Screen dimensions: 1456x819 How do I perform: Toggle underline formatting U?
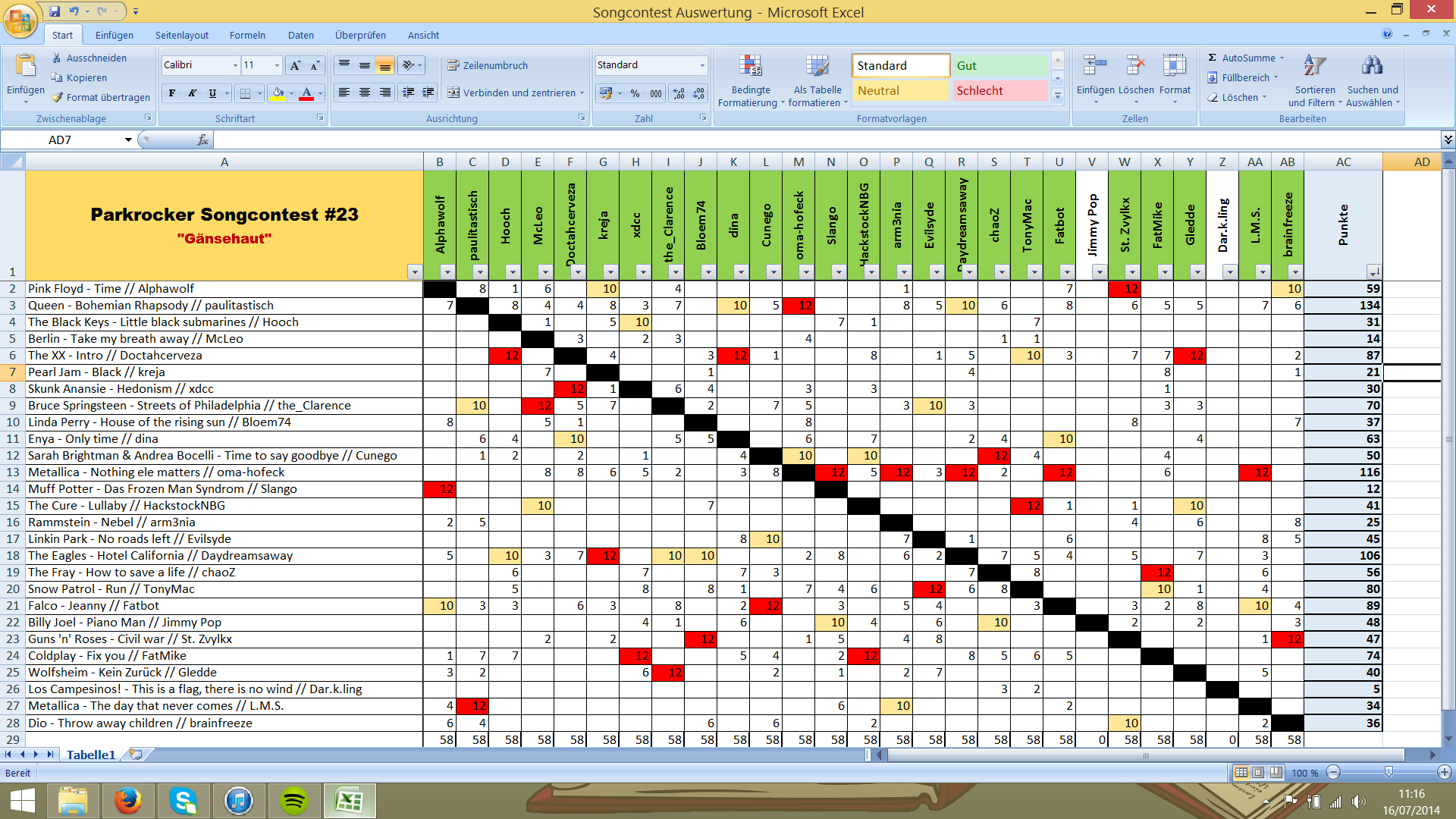212,93
